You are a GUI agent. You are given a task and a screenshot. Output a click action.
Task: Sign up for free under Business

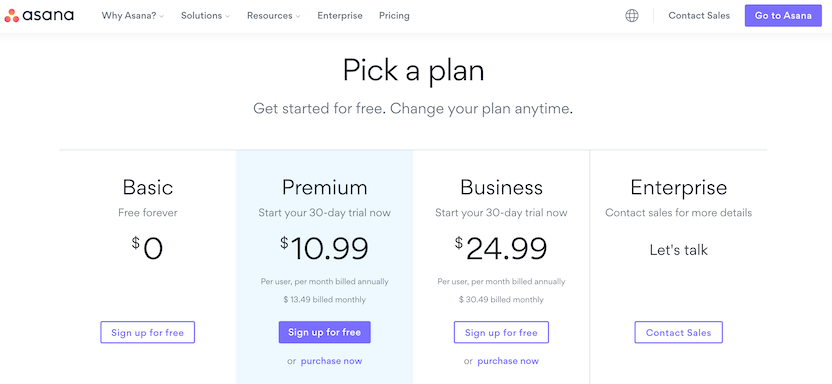coord(501,333)
